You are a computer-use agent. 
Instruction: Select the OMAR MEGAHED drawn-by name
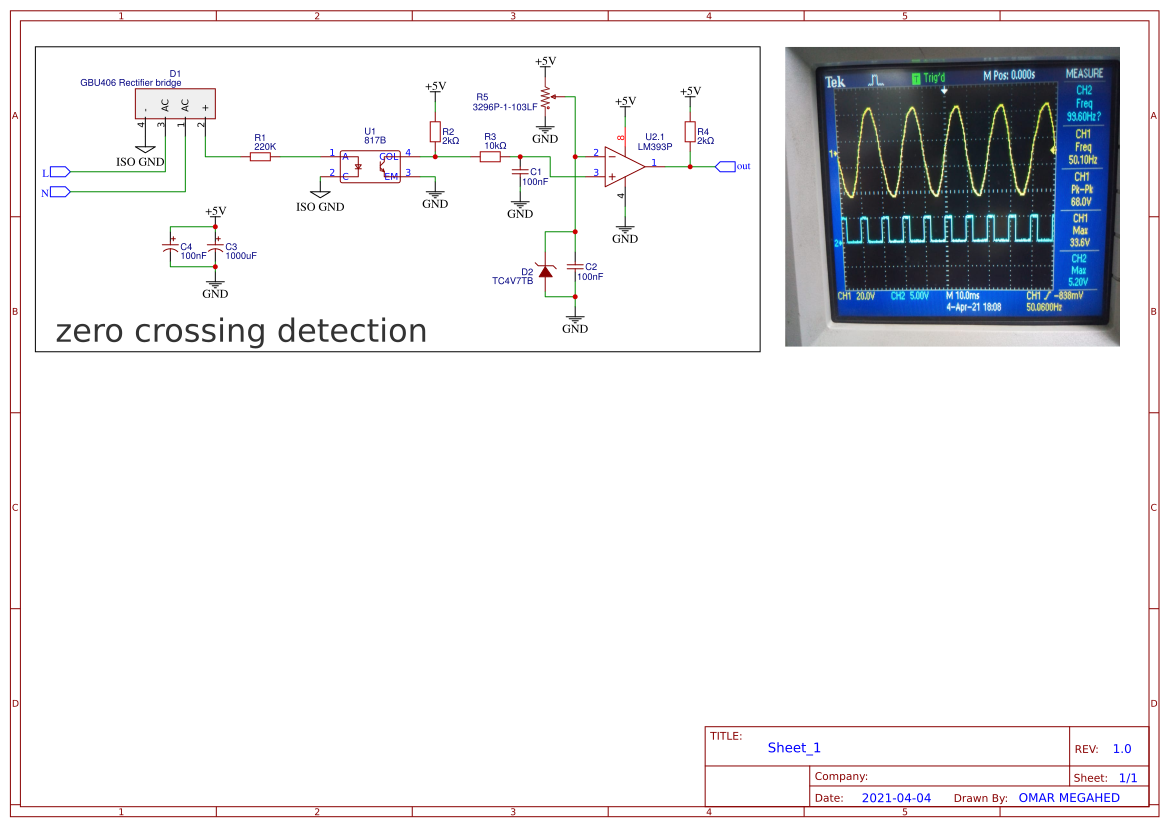(1067, 797)
